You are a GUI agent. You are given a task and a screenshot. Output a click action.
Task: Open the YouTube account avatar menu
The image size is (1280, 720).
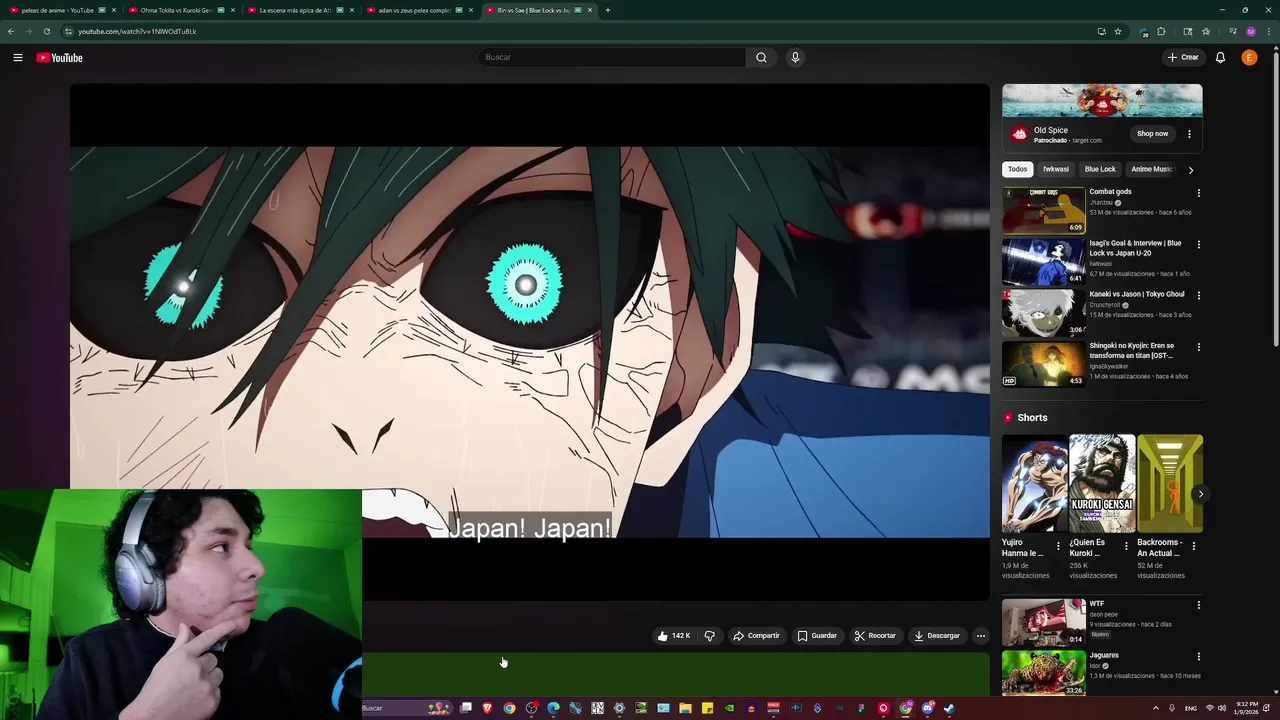click(x=1249, y=57)
